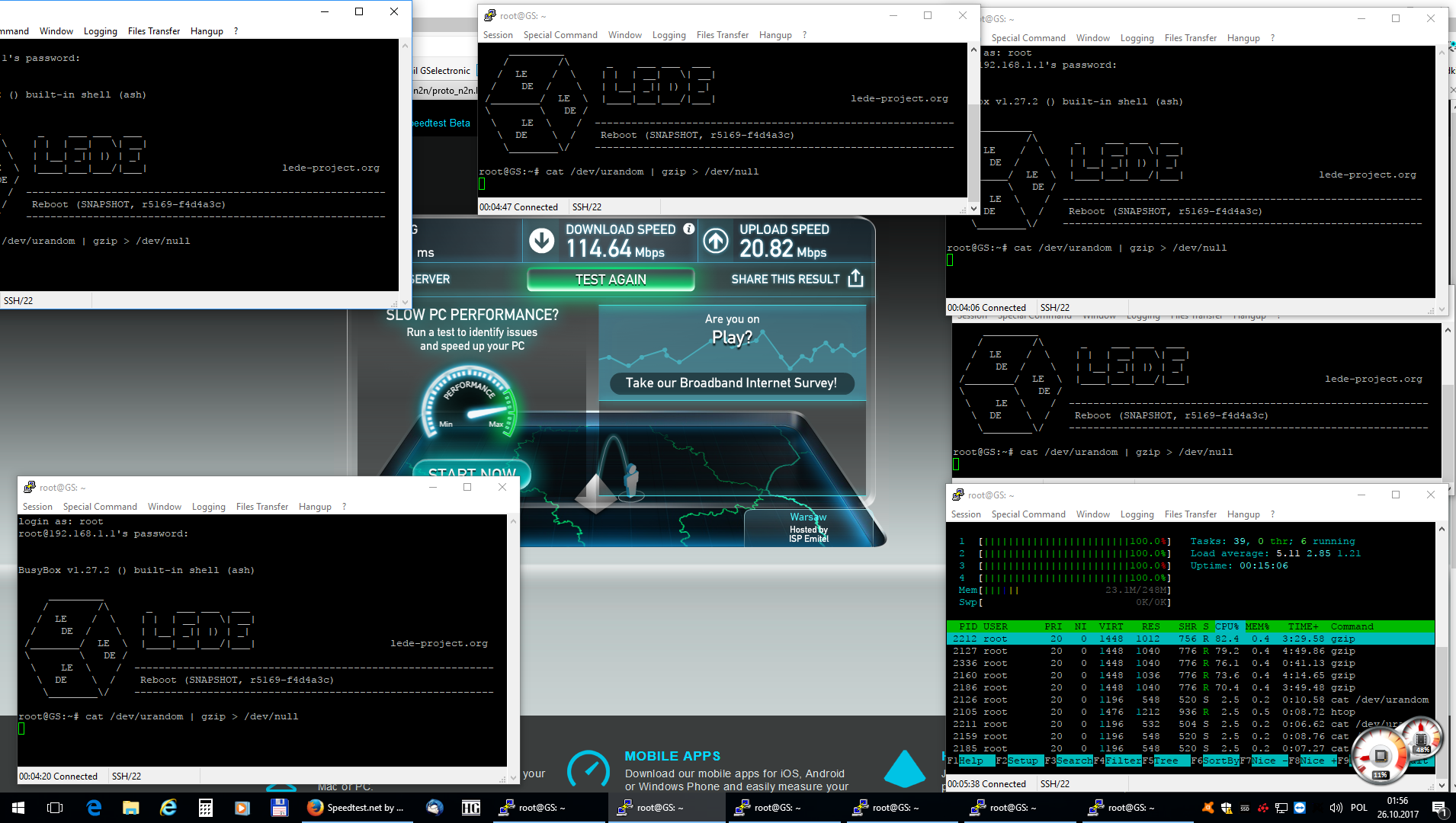Click scroll-down arrow of top-center terminal
Screen dimensions: 1456x823
pos(973,207)
